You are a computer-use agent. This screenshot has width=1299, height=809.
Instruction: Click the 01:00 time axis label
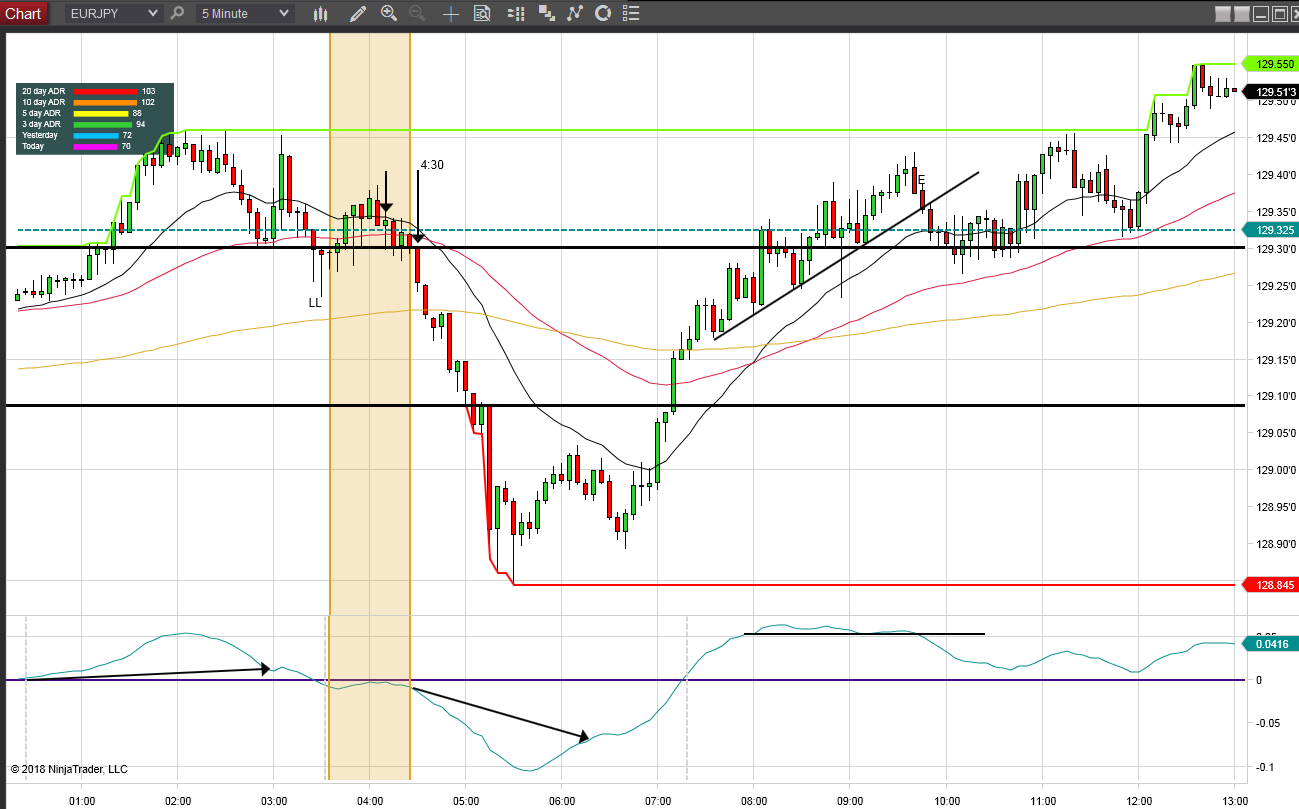click(82, 801)
